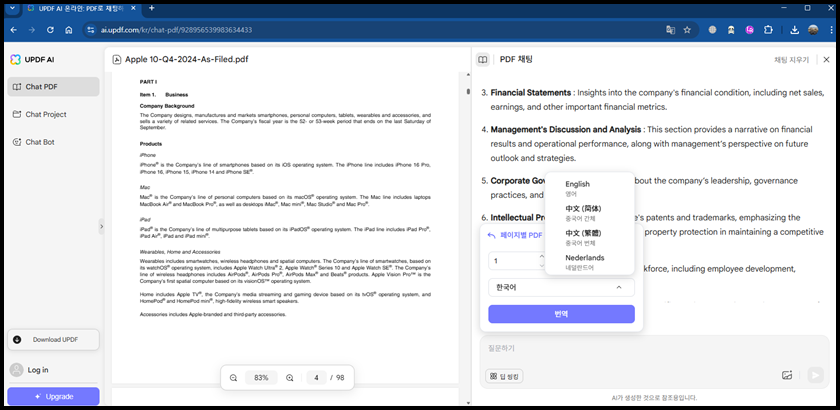The width and height of the screenshot is (840, 410).
Task: Click 채팅 지우기 to clear chat
Action: (x=791, y=59)
